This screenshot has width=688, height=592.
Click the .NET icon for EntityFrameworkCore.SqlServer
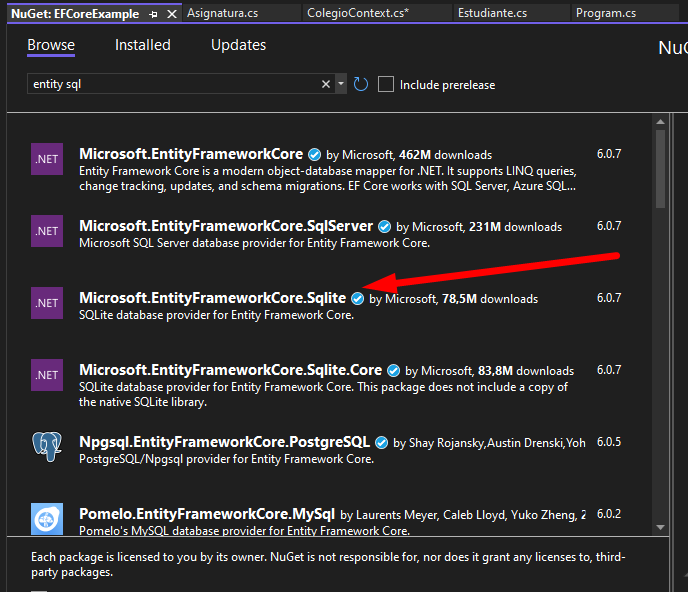(x=47, y=231)
